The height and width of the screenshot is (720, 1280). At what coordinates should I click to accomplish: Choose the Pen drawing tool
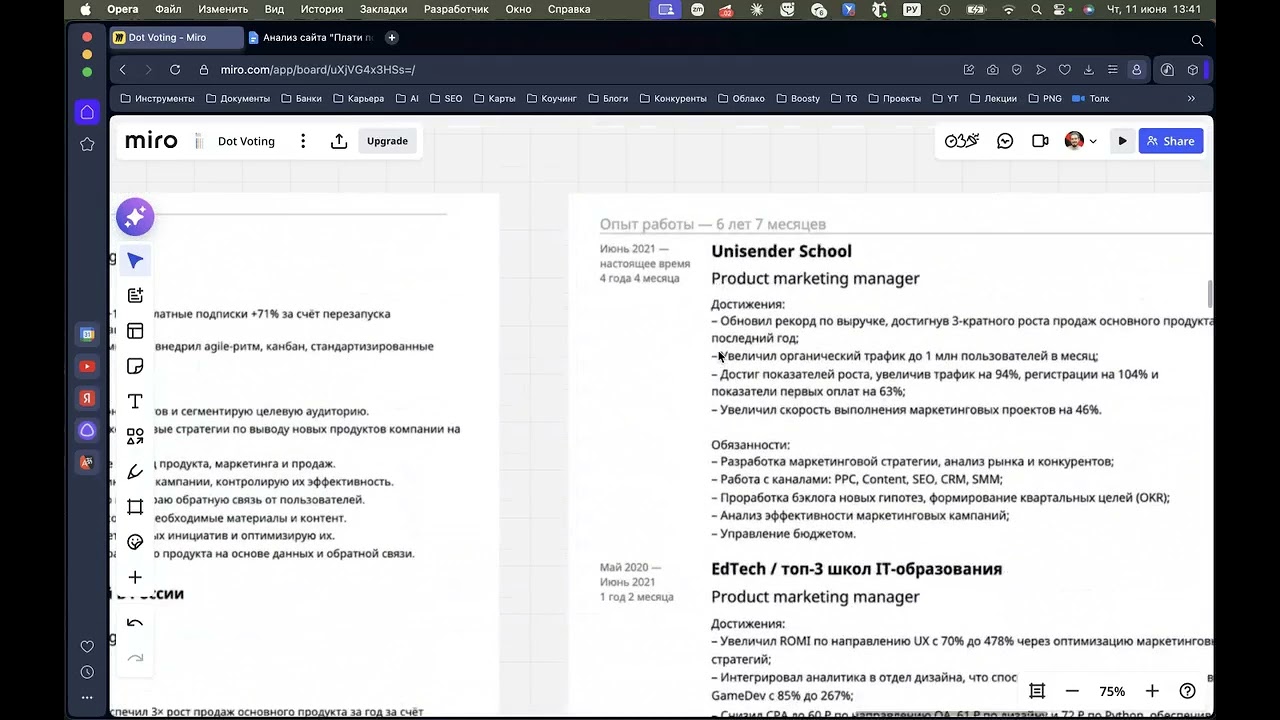coord(135,471)
